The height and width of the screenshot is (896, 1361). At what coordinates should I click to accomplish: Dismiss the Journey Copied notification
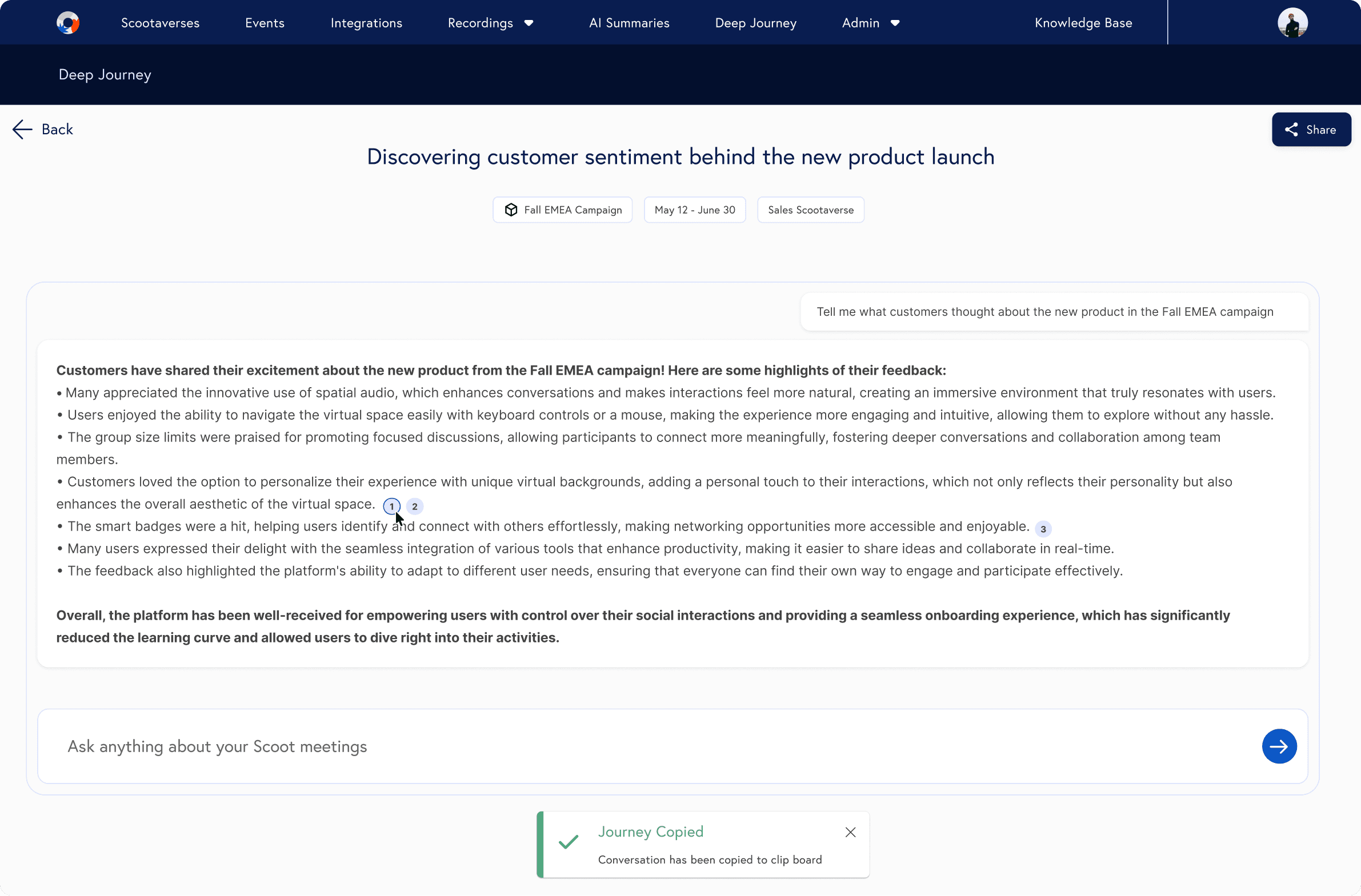click(850, 832)
